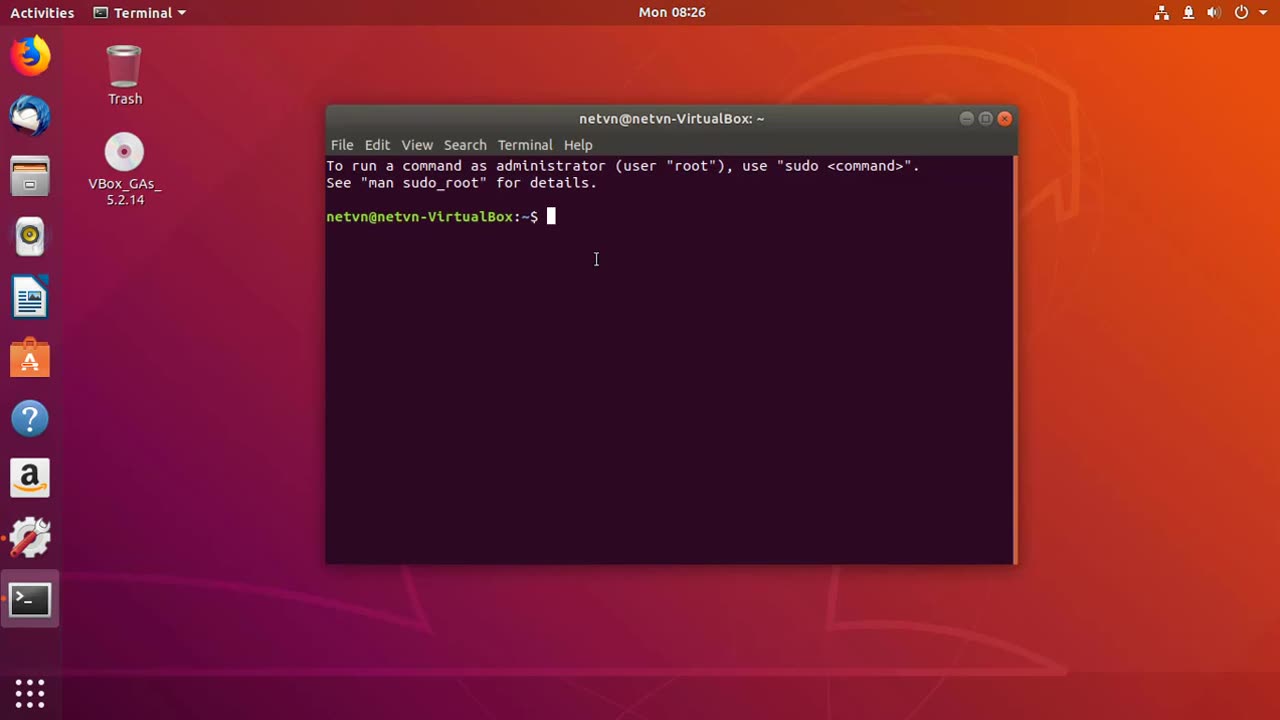This screenshot has height=720, width=1280.
Task: Open the network status icon in top bar
Action: coord(1162,13)
